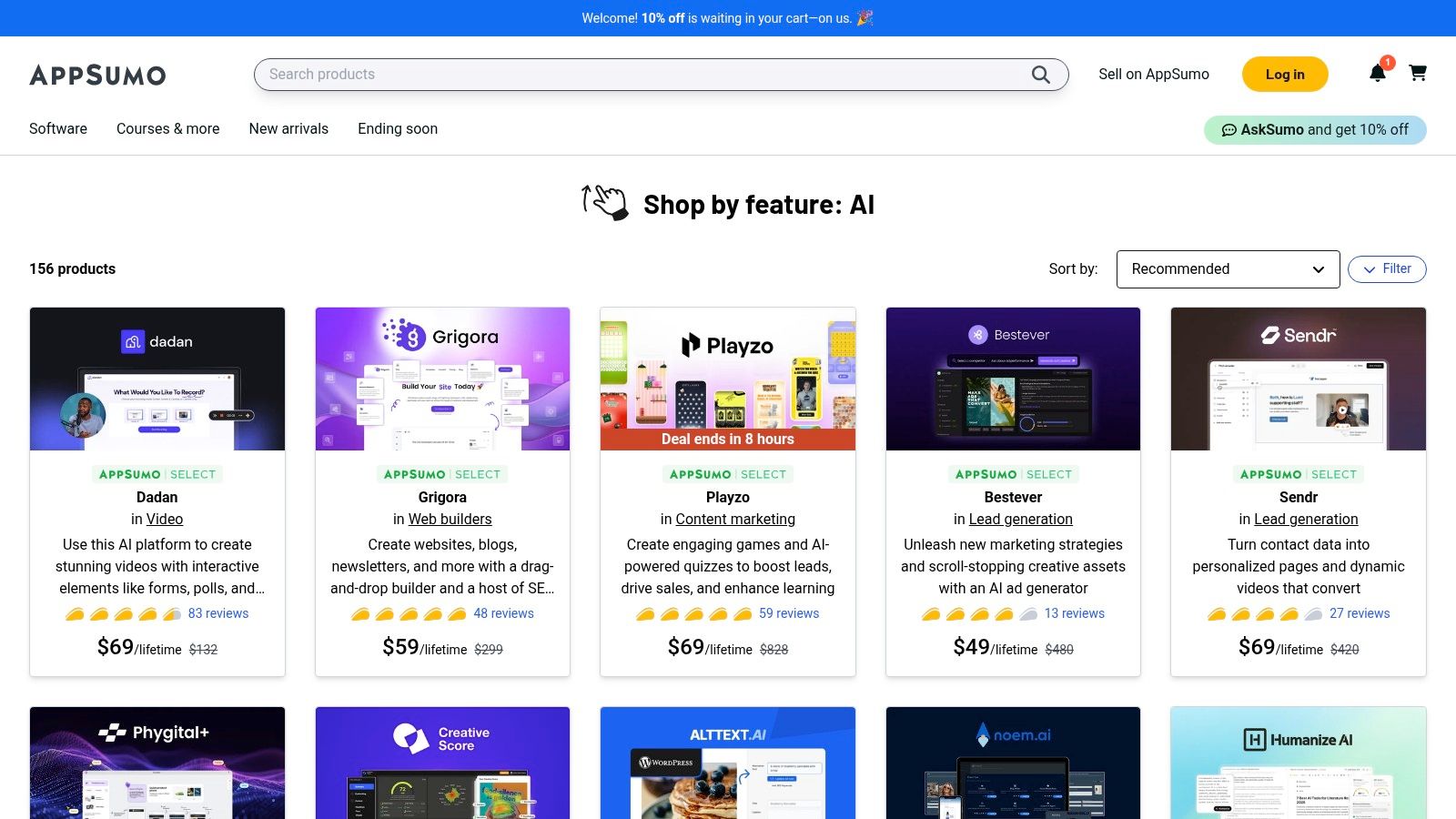Open Bestever's Lead generation category link
Viewport: 1456px width, 819px height.
pyautogui.click(x=1020, y=520)
